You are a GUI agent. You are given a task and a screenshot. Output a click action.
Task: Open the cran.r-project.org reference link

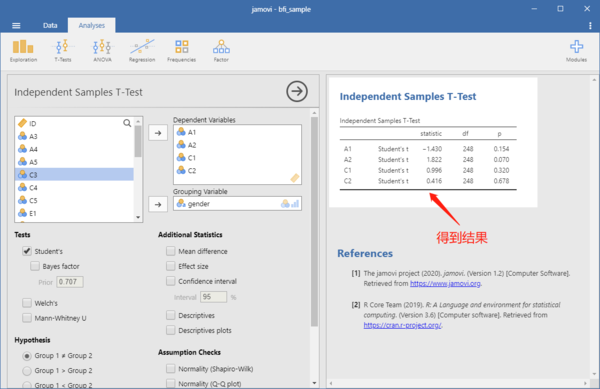click(403, 325)
